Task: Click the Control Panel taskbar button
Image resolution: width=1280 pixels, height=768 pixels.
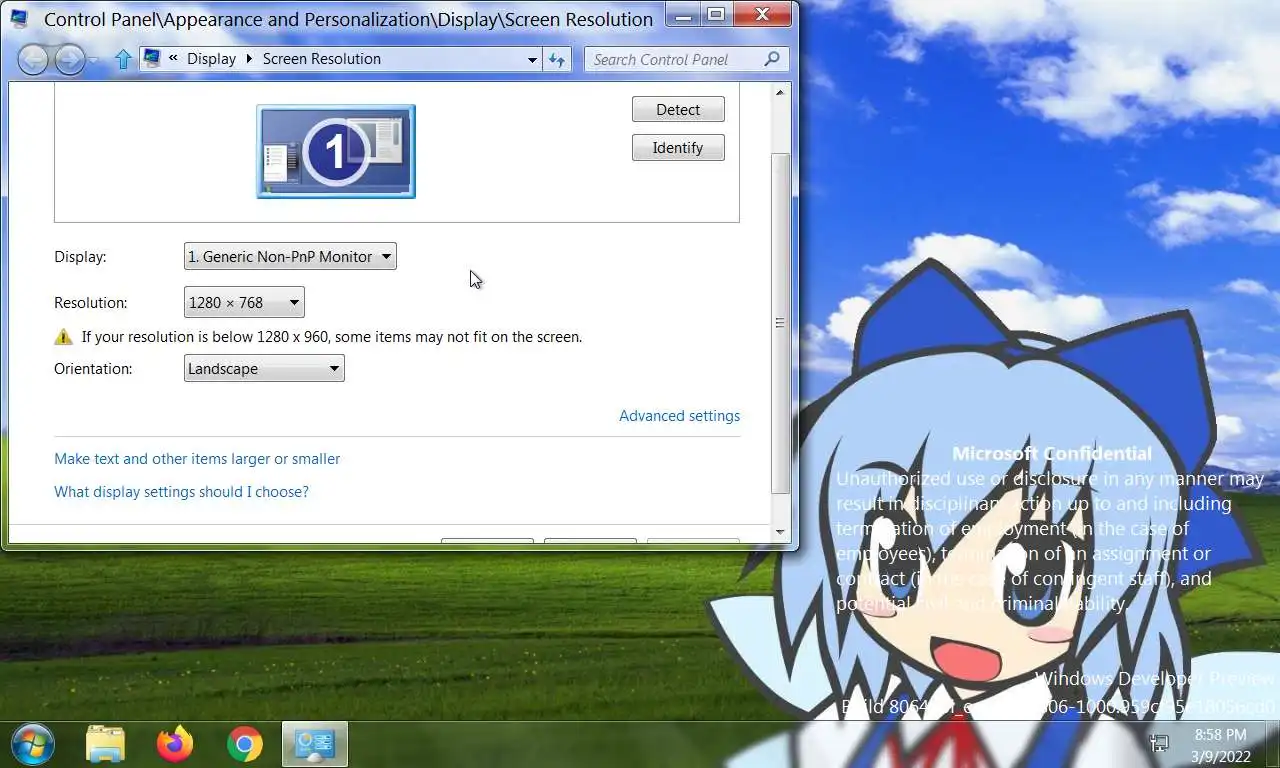Action: (314, 744)
